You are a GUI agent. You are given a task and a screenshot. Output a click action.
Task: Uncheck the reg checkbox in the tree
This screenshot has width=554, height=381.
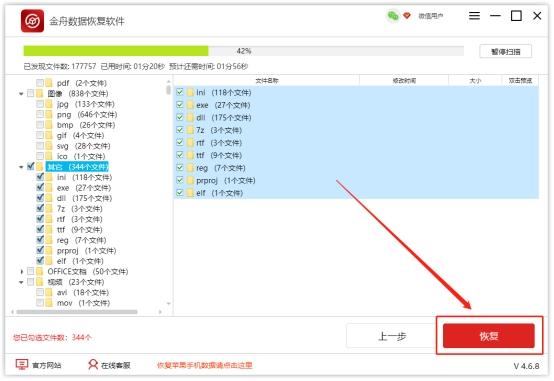coord(40,240)
